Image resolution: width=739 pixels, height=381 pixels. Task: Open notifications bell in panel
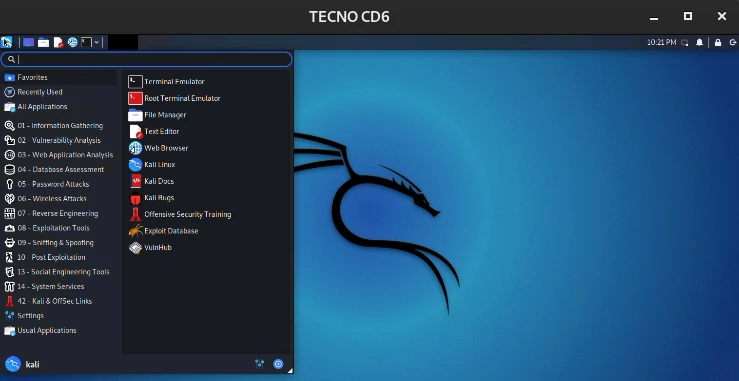tap(699, 42)
